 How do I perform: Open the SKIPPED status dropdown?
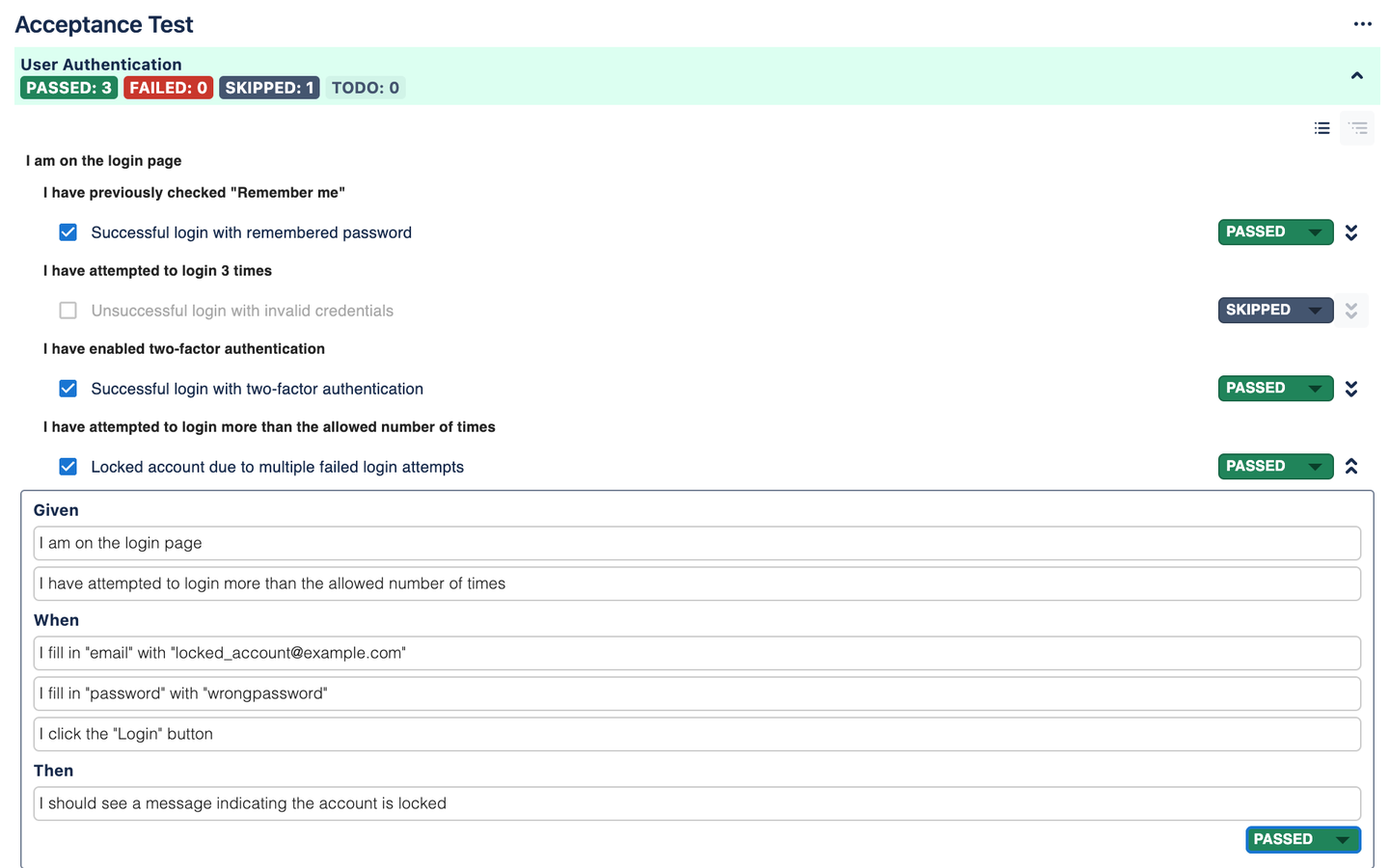tap(1275, 311)
